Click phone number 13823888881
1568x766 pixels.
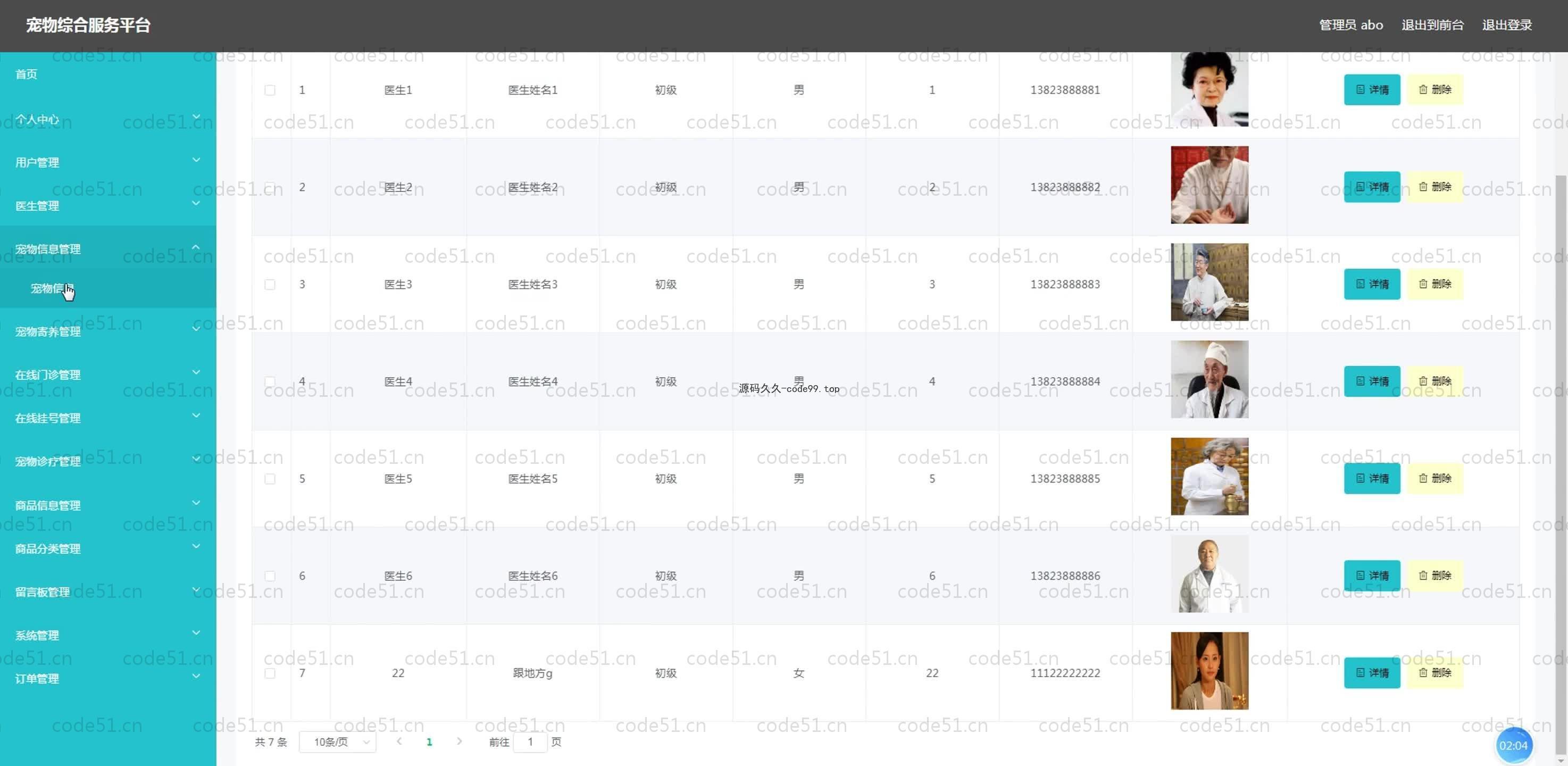(1065, 90)
